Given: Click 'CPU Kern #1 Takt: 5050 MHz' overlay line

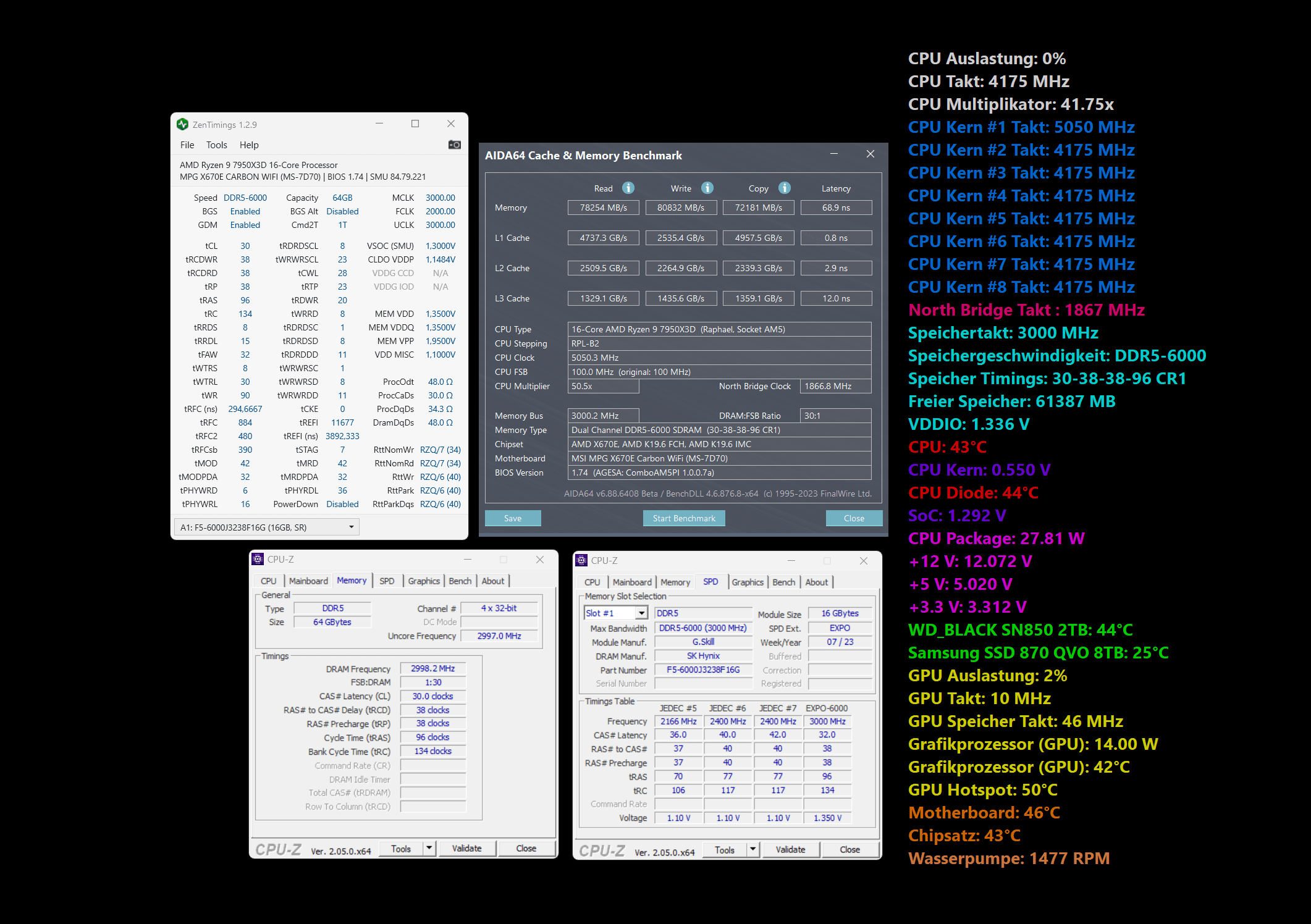Looking at the screenshot, I should [1021, 127].
